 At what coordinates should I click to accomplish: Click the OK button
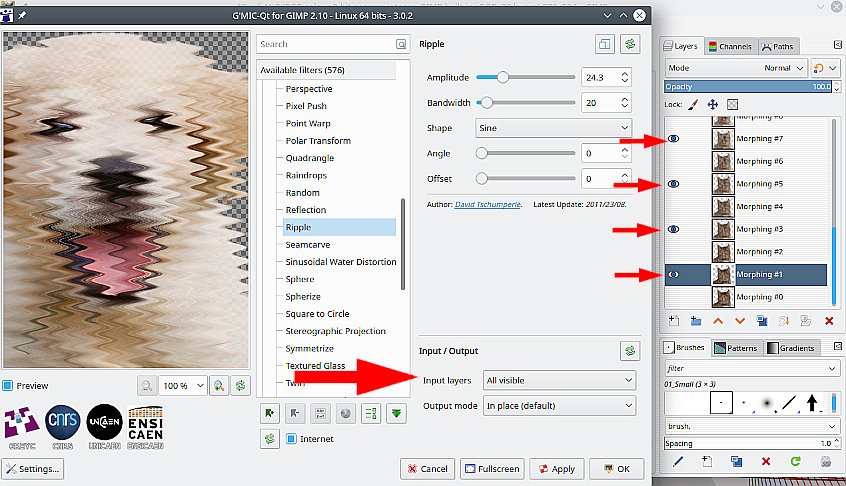point(617,469)
